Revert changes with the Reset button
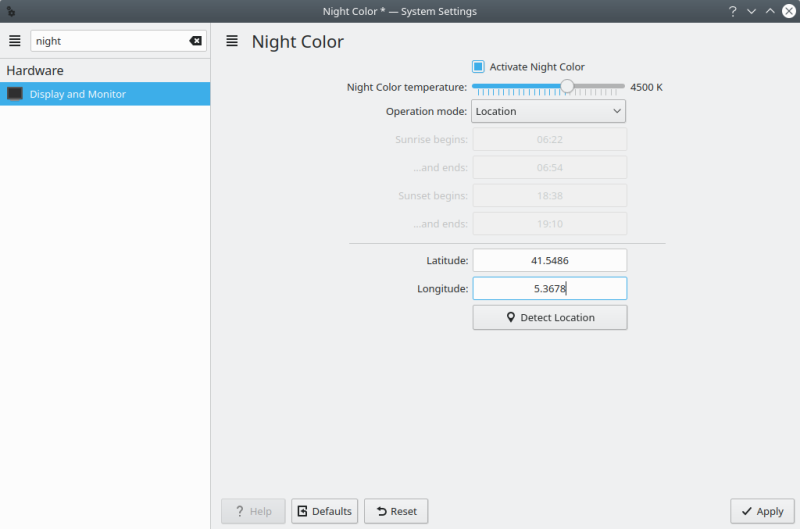This screenshot has width=800, height=529. (396, 511)
